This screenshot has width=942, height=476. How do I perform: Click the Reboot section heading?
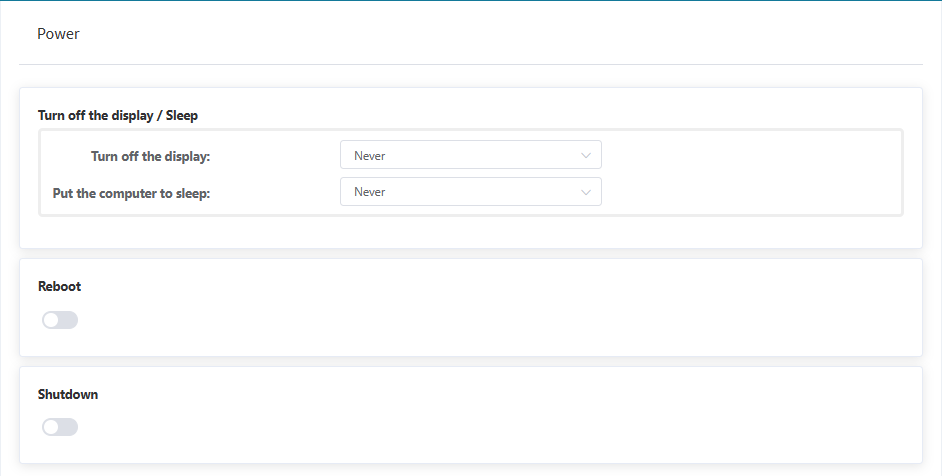pos(59,286)
